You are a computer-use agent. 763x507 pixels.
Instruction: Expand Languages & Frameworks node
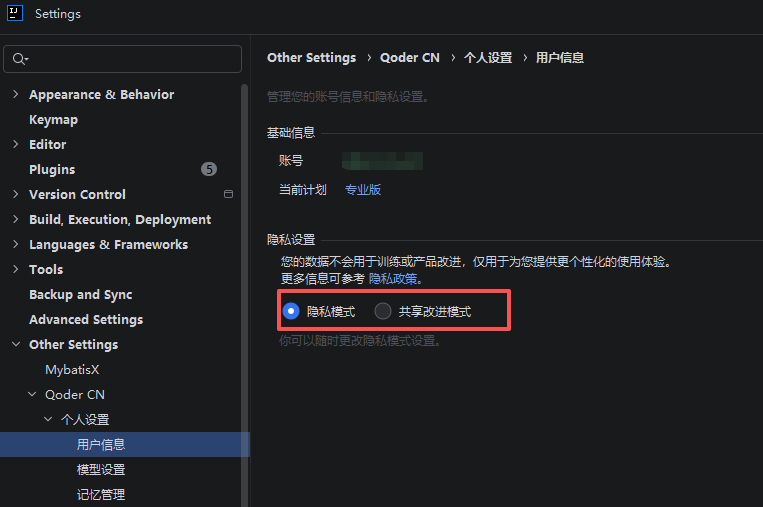pyautogui.click(x=16, y=244)
